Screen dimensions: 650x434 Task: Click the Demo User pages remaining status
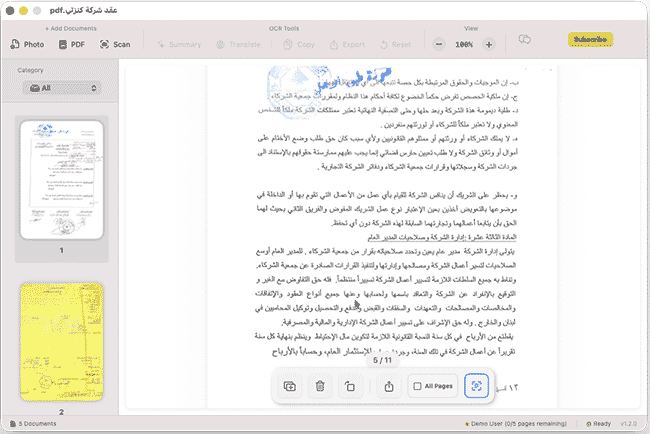click(516, 424)
